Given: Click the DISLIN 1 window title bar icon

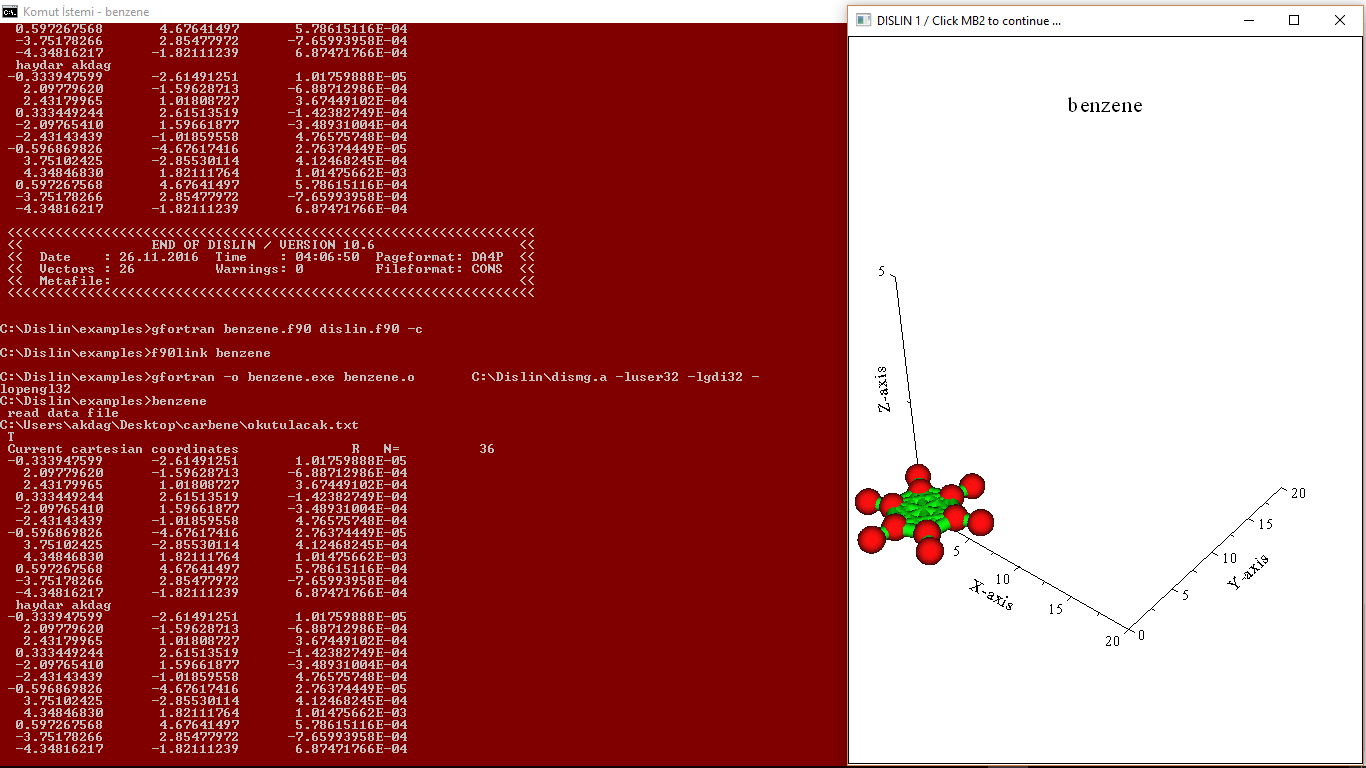Looking at the screenshot, I should 864,20.
